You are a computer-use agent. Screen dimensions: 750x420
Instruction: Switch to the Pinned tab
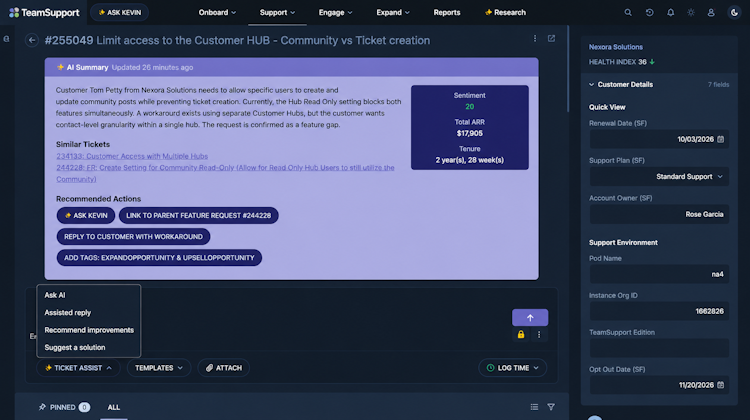[x=64, y=407]
